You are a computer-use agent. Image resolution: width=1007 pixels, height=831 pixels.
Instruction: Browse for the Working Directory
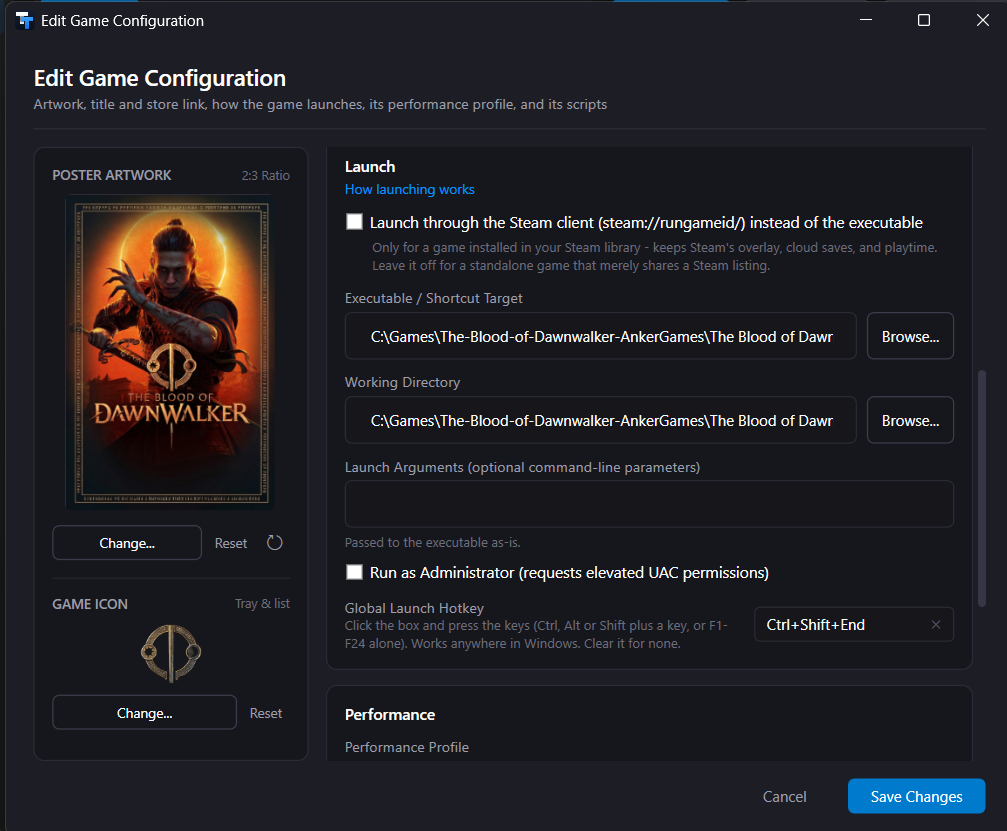(x=910, y=420)
